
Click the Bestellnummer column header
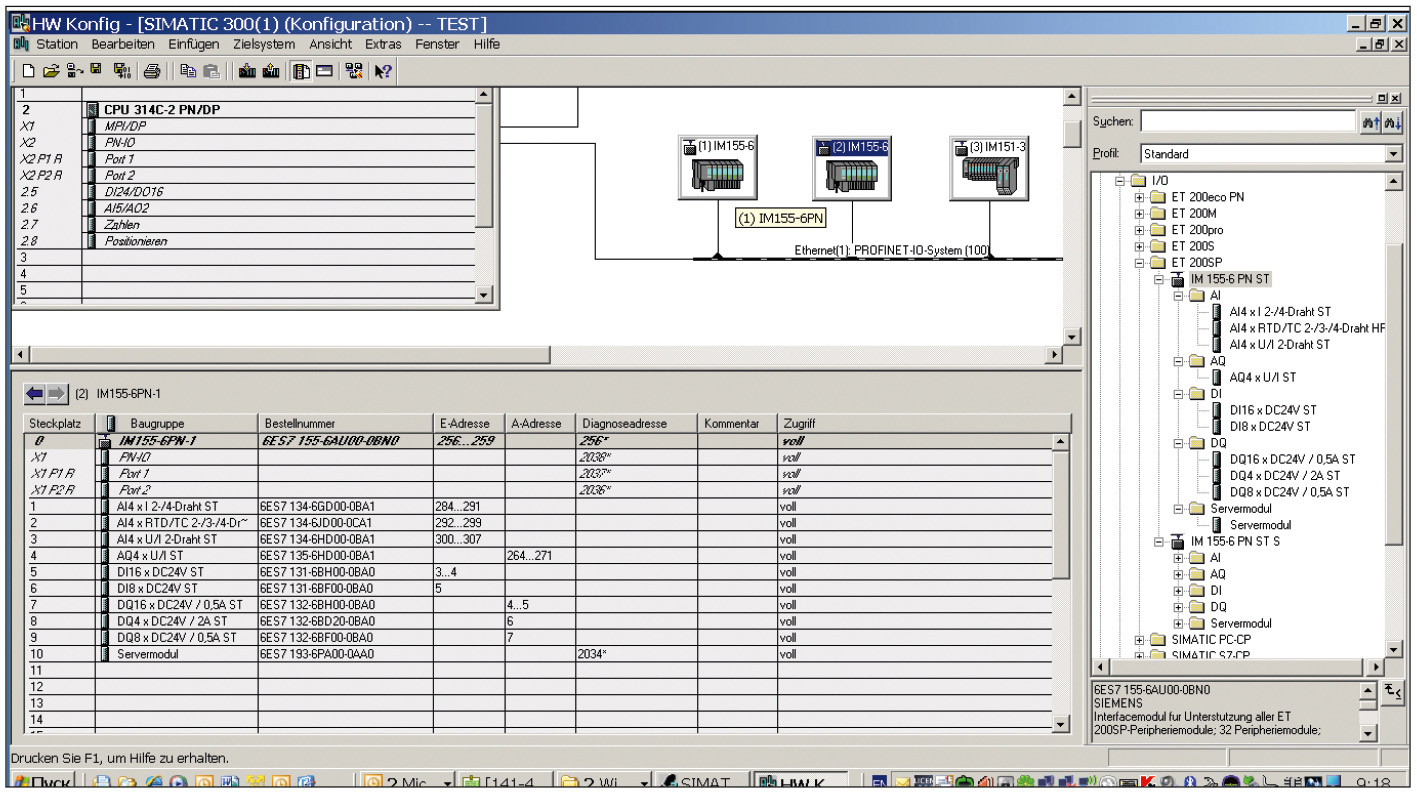[x=345, y=424]
